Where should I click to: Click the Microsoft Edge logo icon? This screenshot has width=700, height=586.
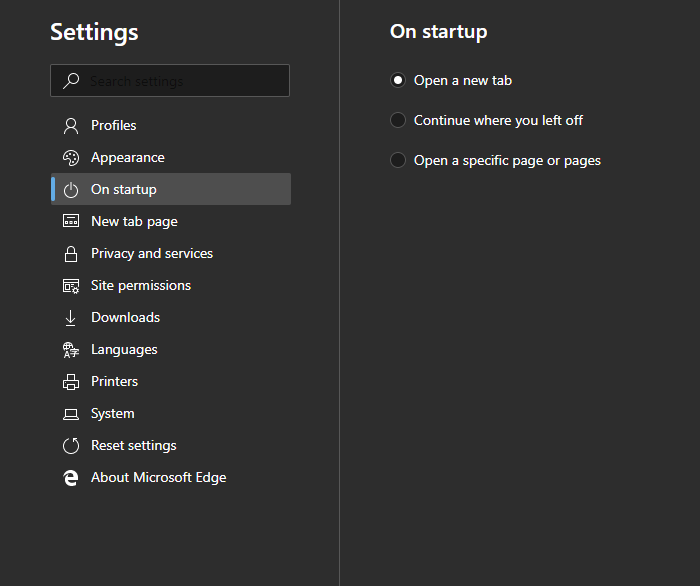point(71,477)
